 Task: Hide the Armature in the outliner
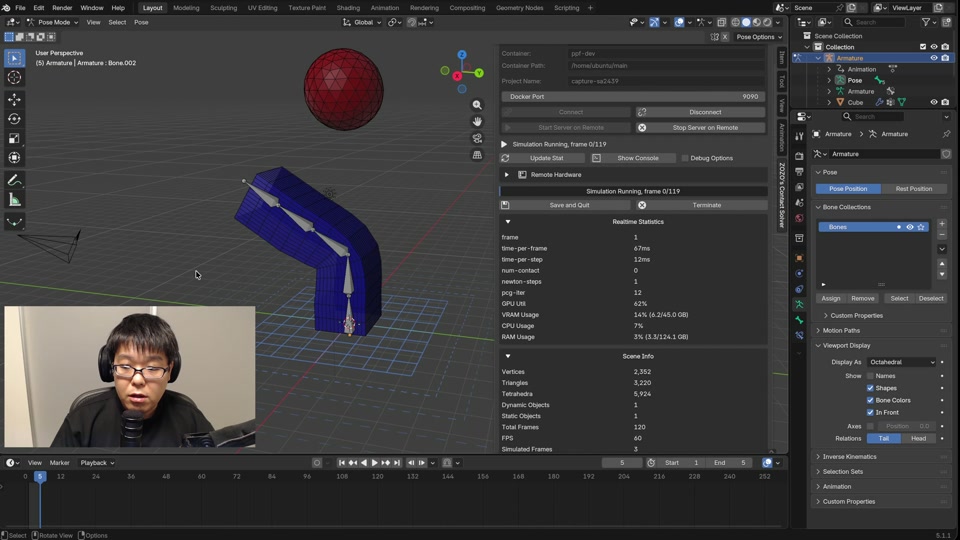pos(934,58)
